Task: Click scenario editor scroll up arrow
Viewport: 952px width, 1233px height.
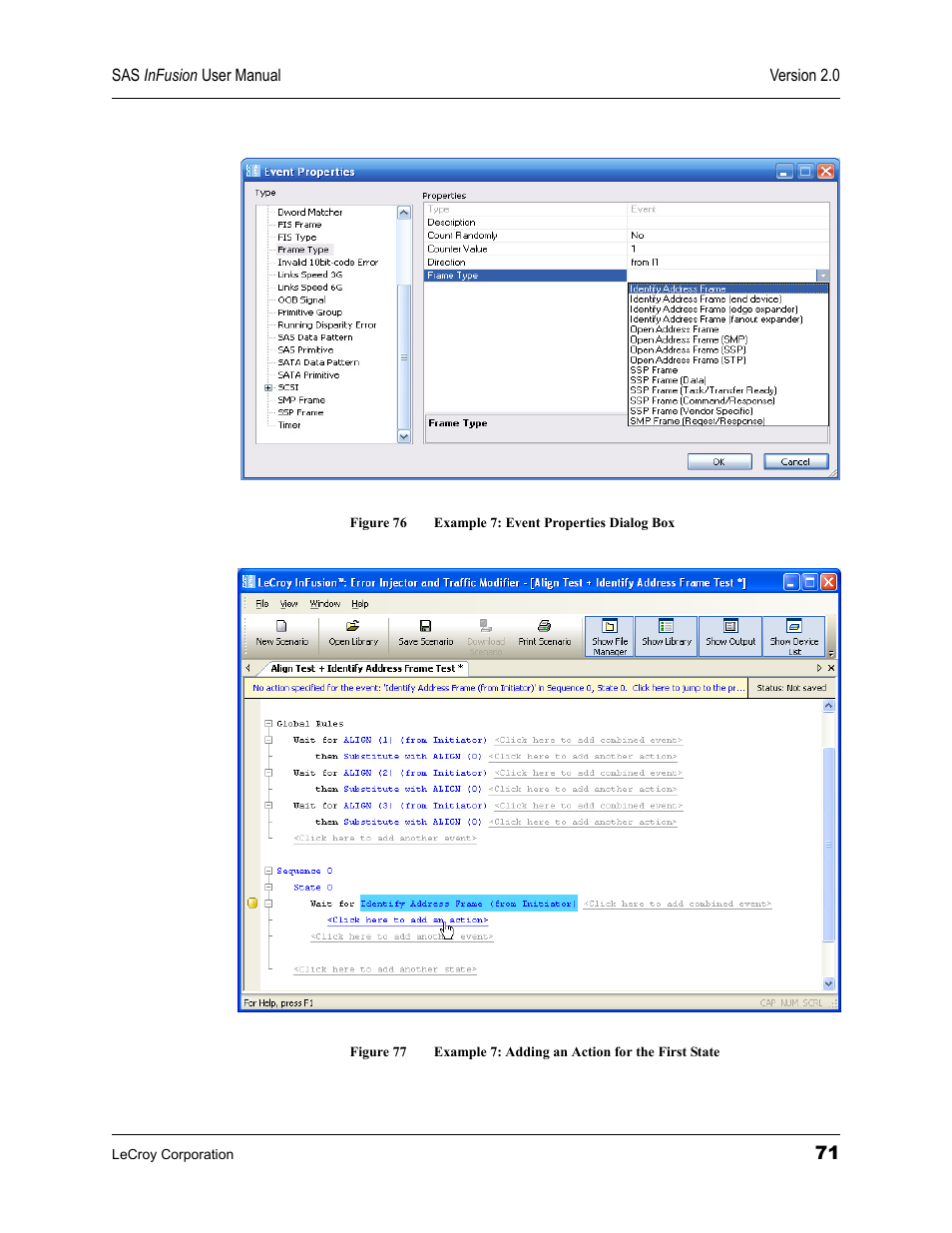Action: (x=828, y=706)
